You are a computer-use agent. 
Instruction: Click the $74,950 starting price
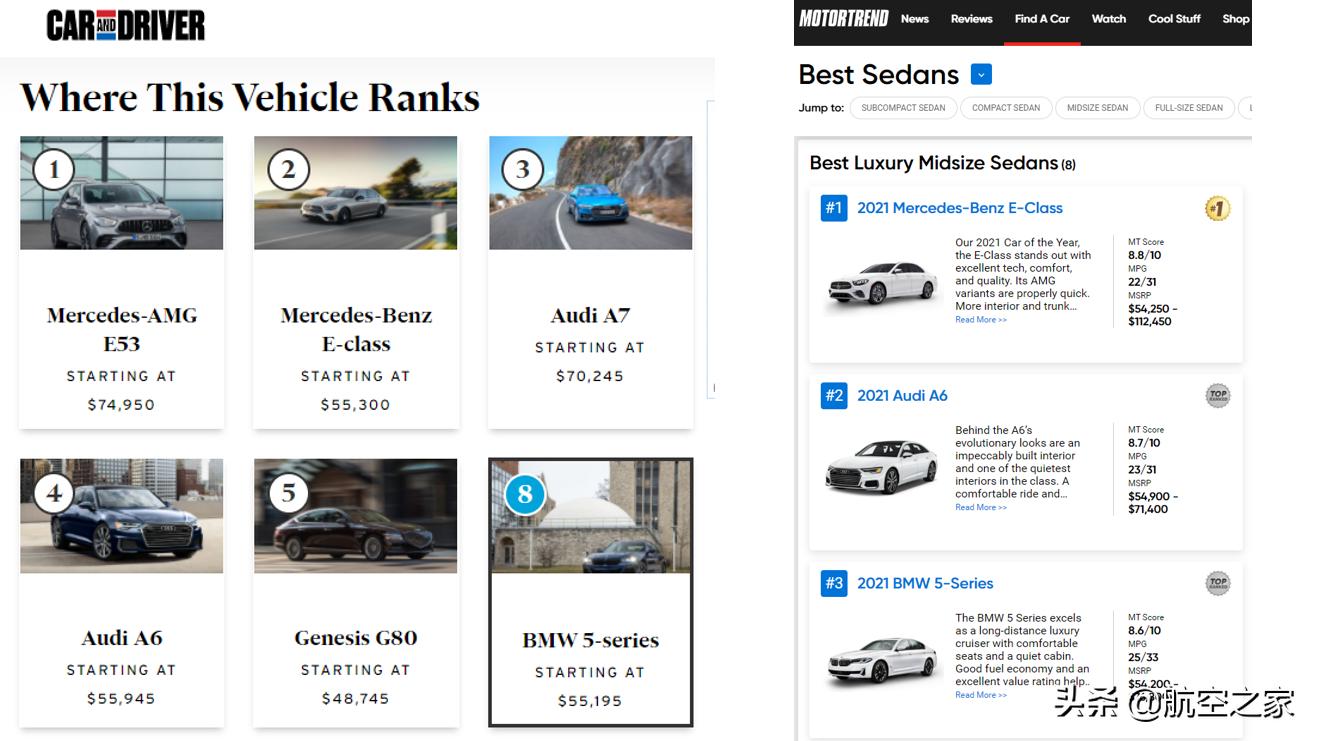point(121,405)
